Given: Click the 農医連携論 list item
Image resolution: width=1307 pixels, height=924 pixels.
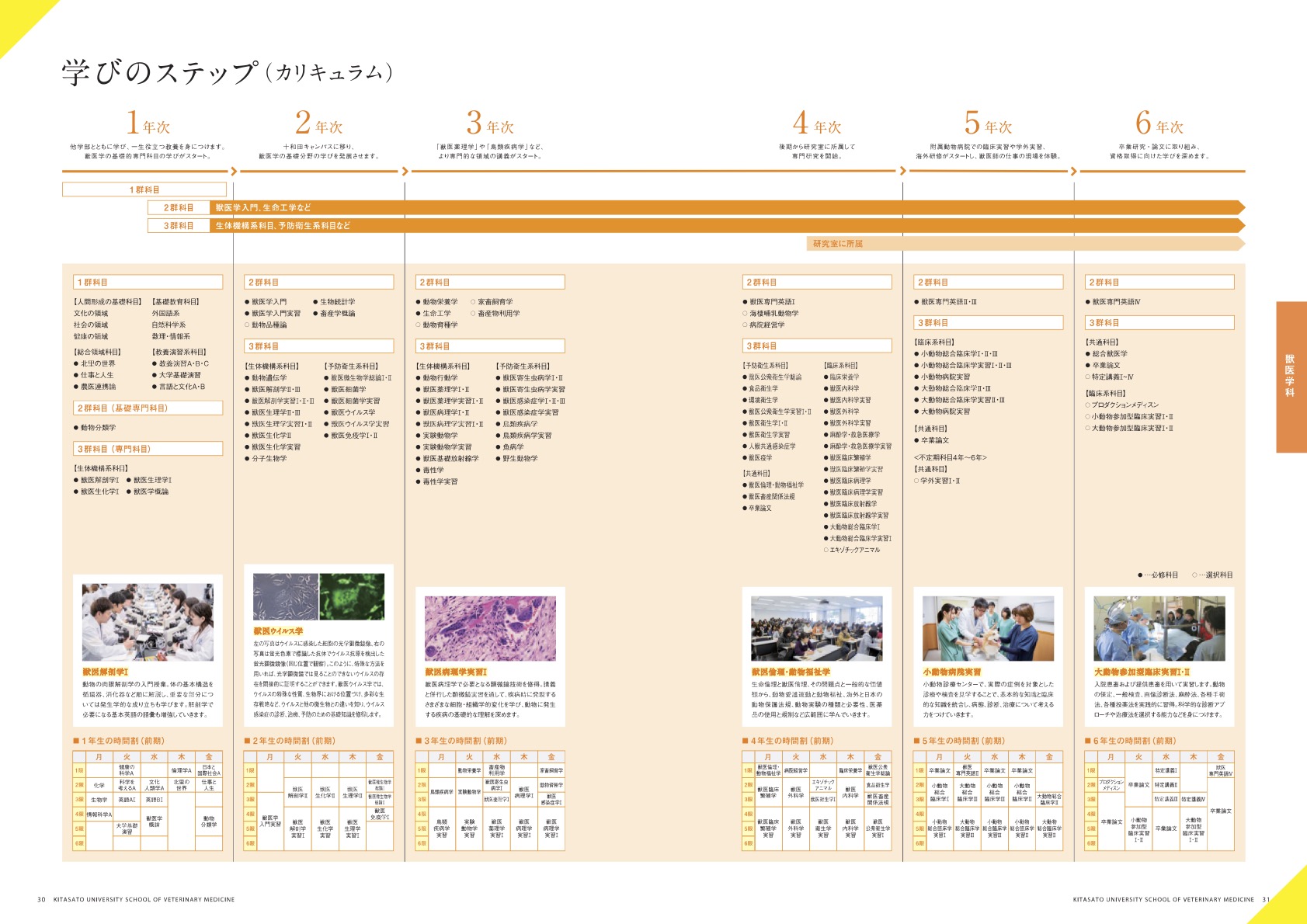Looking at the screenshot, I should coord(95,387).
